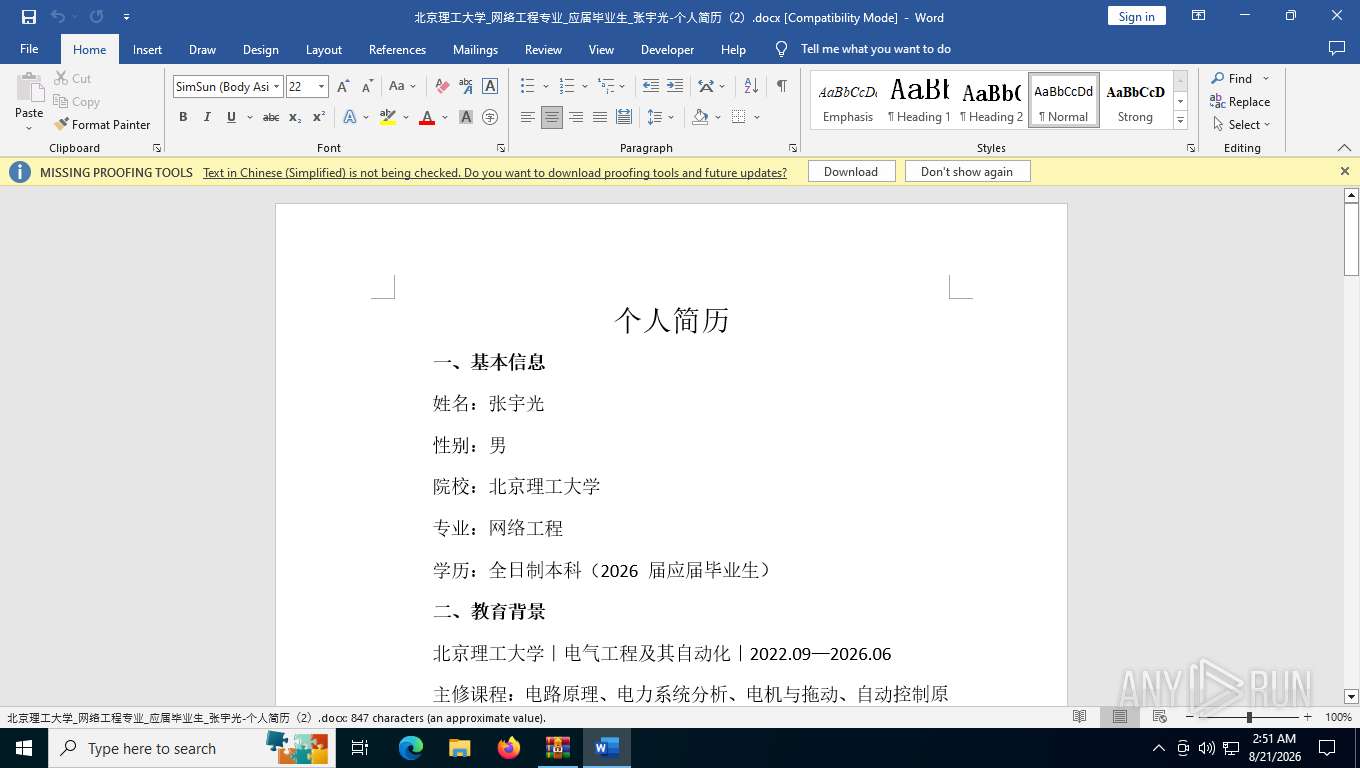
Task: Align text left
Action: tap(527, 118)
